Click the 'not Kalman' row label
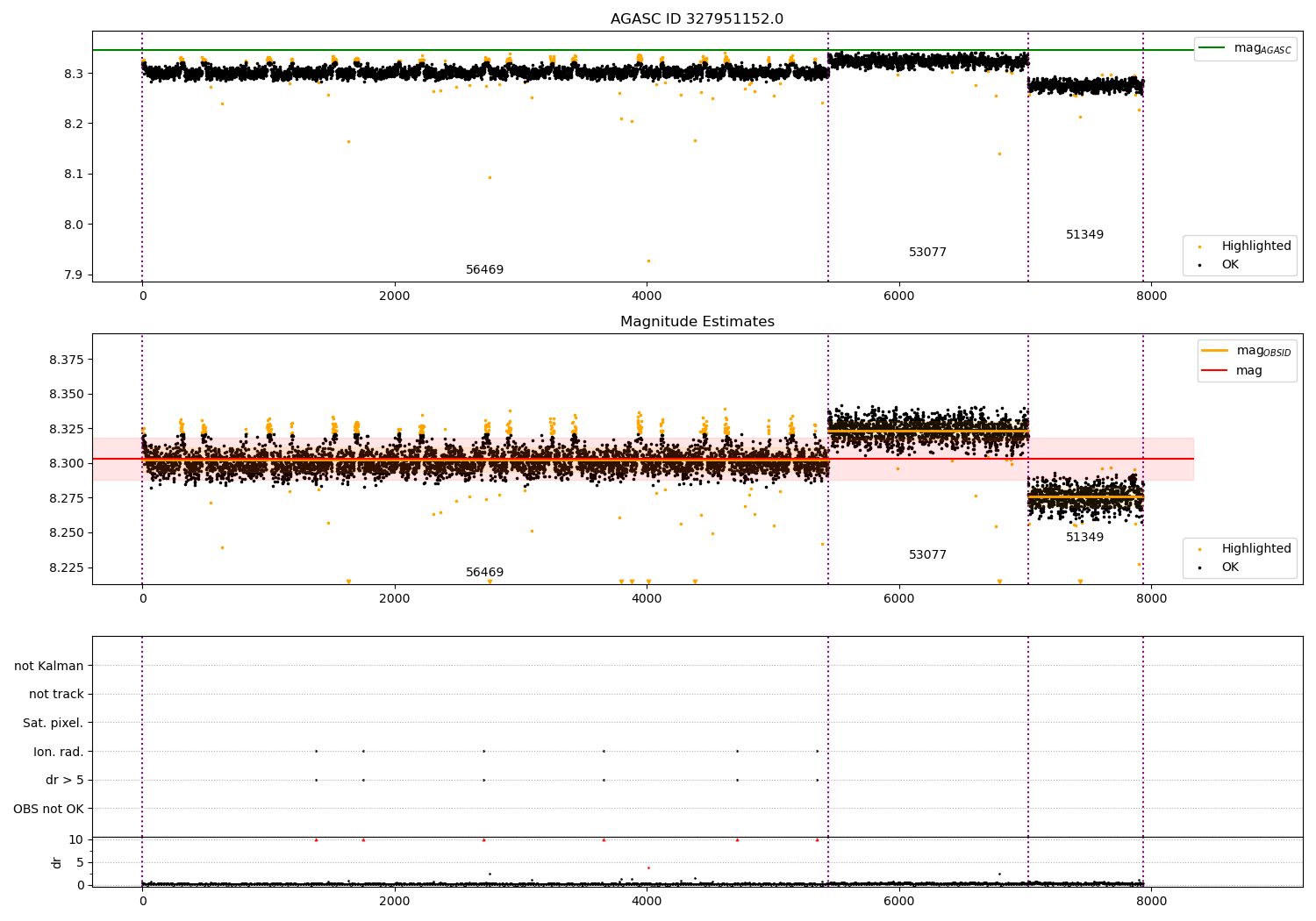This screenshot has width=1316, height=921. click(x=49, y=666)
